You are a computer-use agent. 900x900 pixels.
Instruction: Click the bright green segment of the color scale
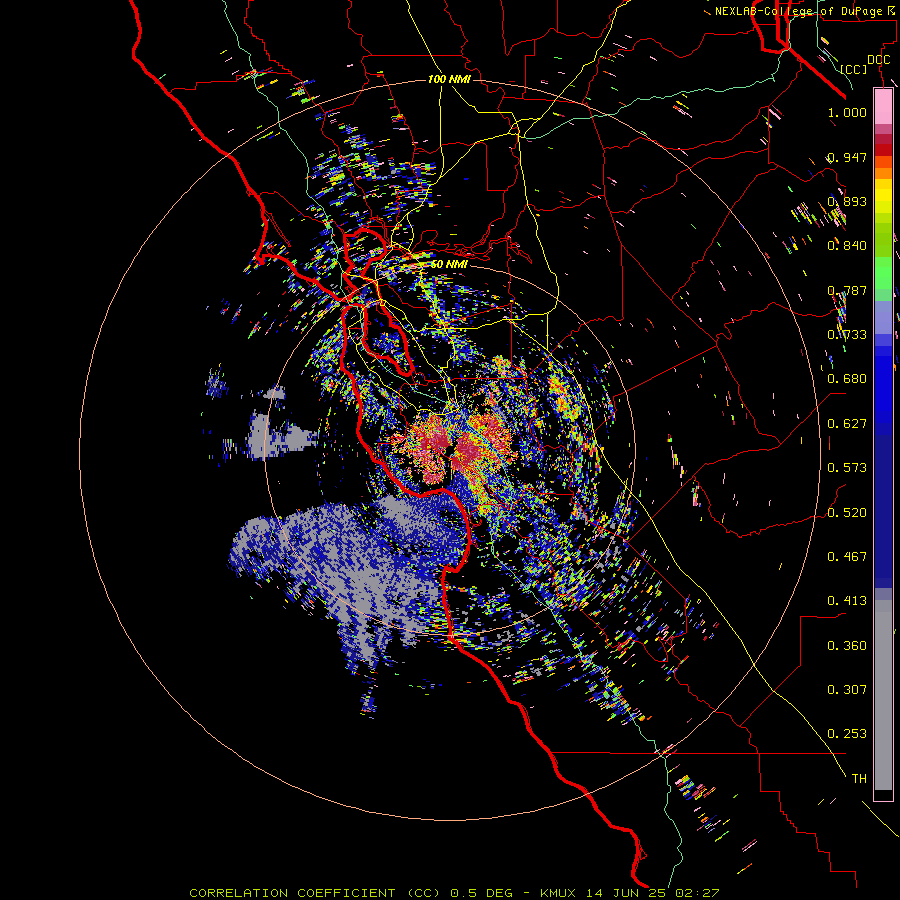tap(883, 273)
